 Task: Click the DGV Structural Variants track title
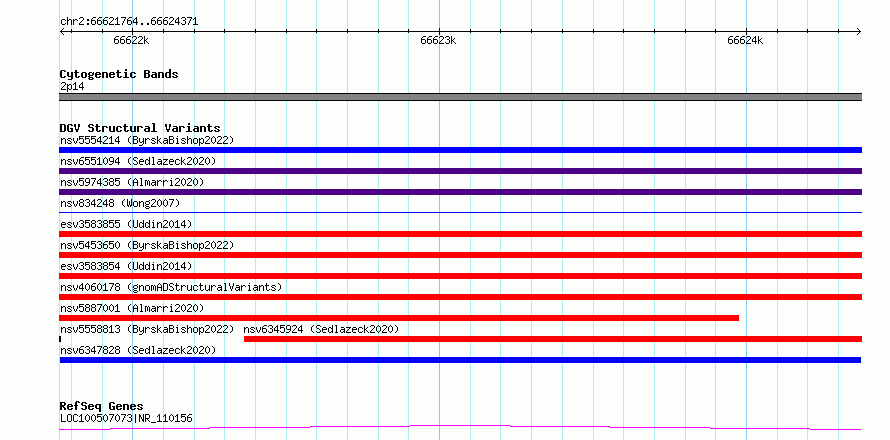[140, 128]
